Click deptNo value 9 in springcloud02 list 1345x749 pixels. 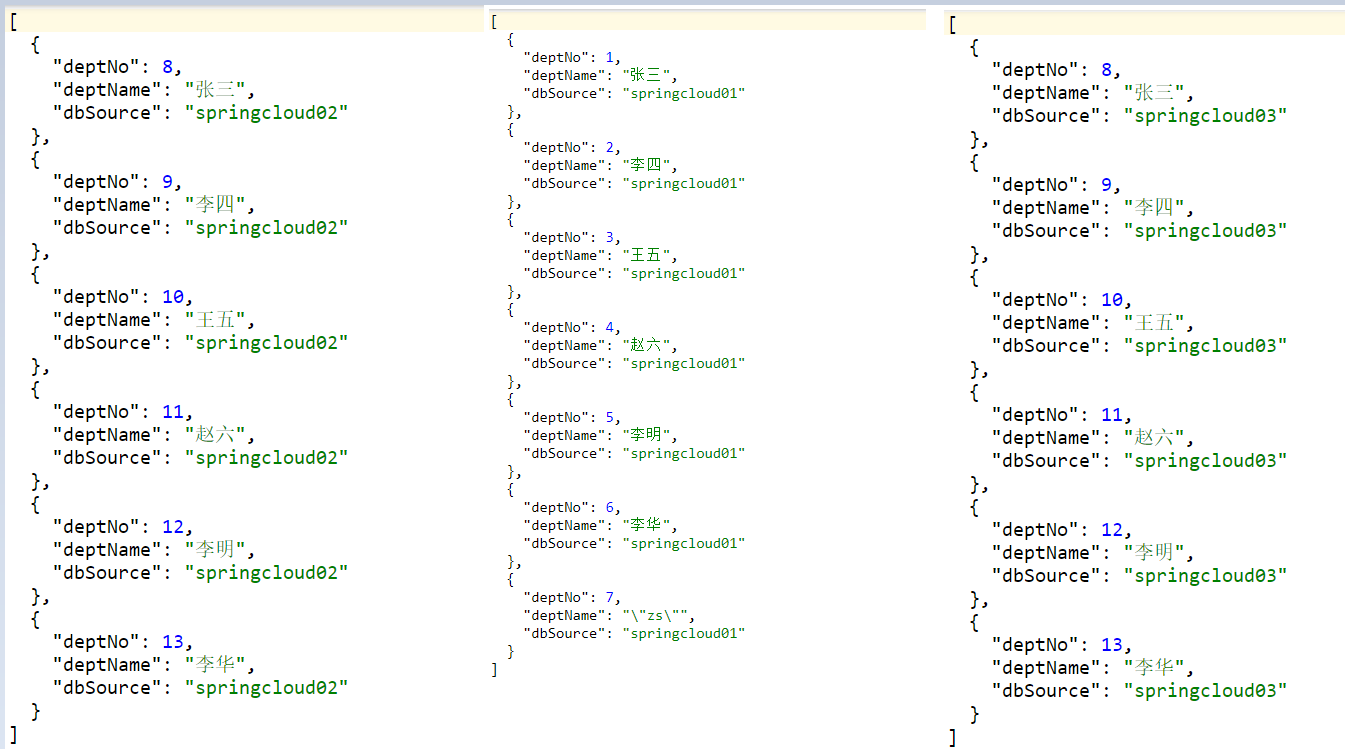pyautogui.click(x=167, y=182)
